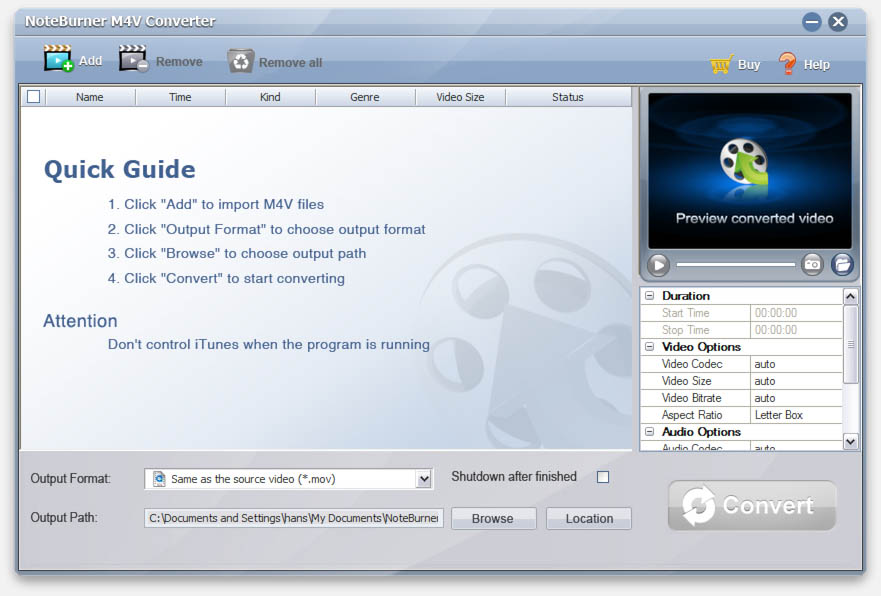Image resolution: width=881 pixels, height=596 pixels.
Task: Click the Browse button
Action: coord(493,518)
